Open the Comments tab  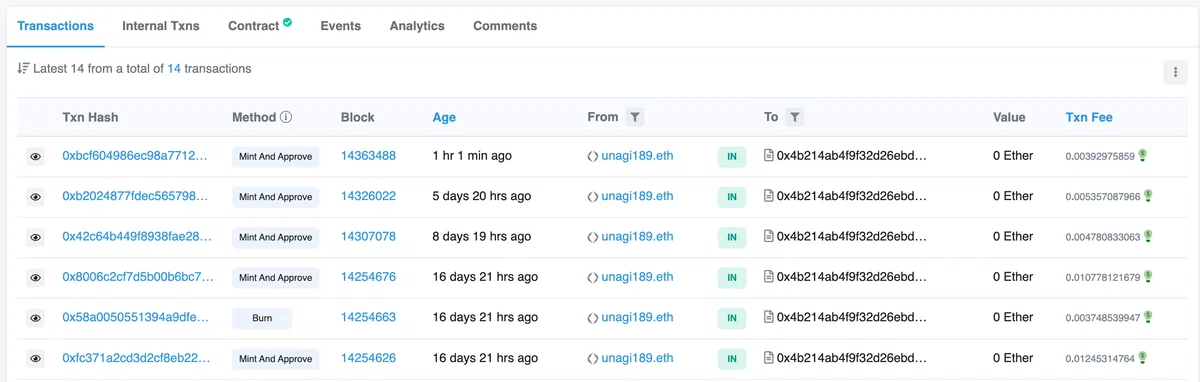pyautogui.click(x=505, y=26)
